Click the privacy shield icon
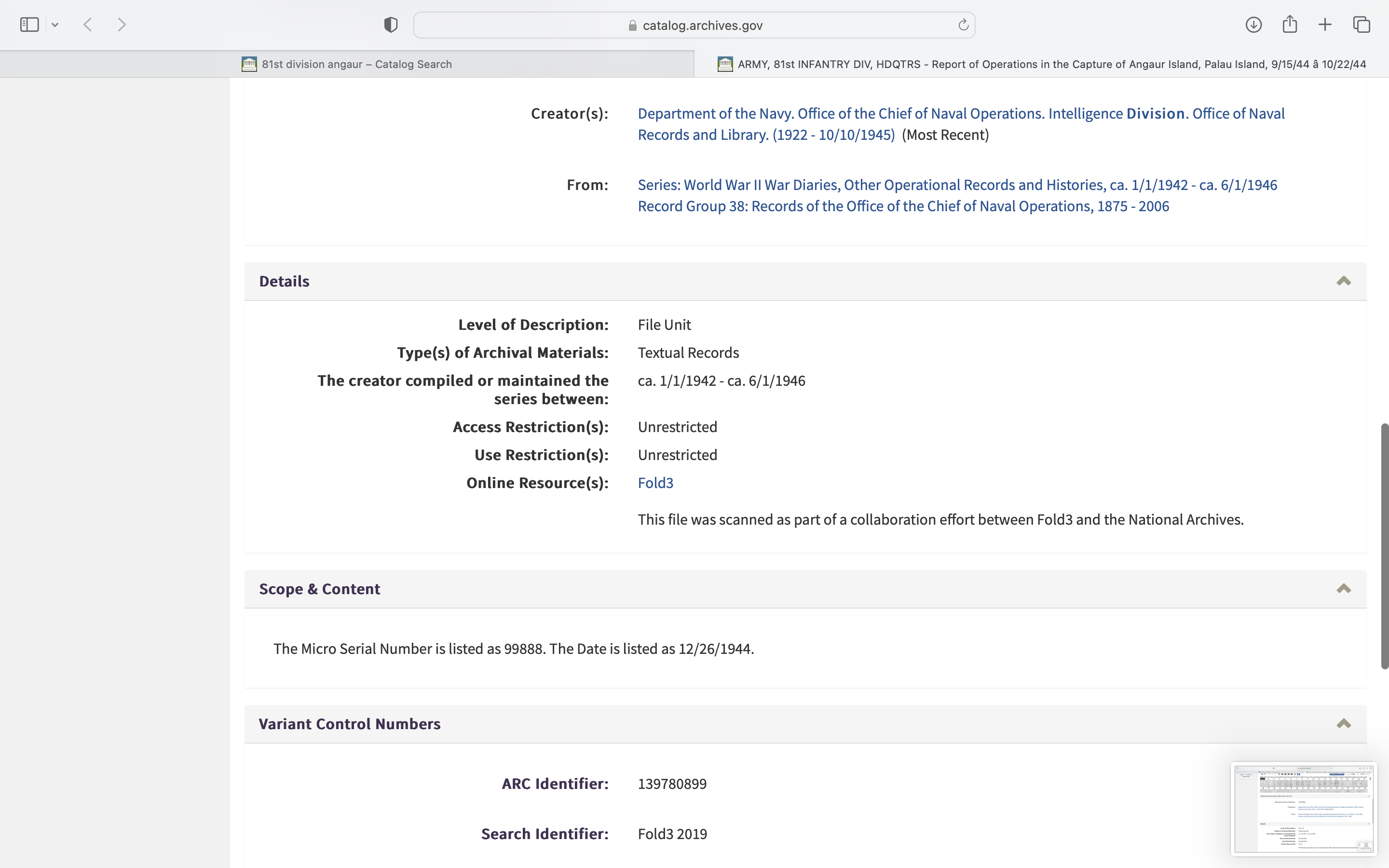This screenshot has height=868, width=1389. [x=390, y=25]
